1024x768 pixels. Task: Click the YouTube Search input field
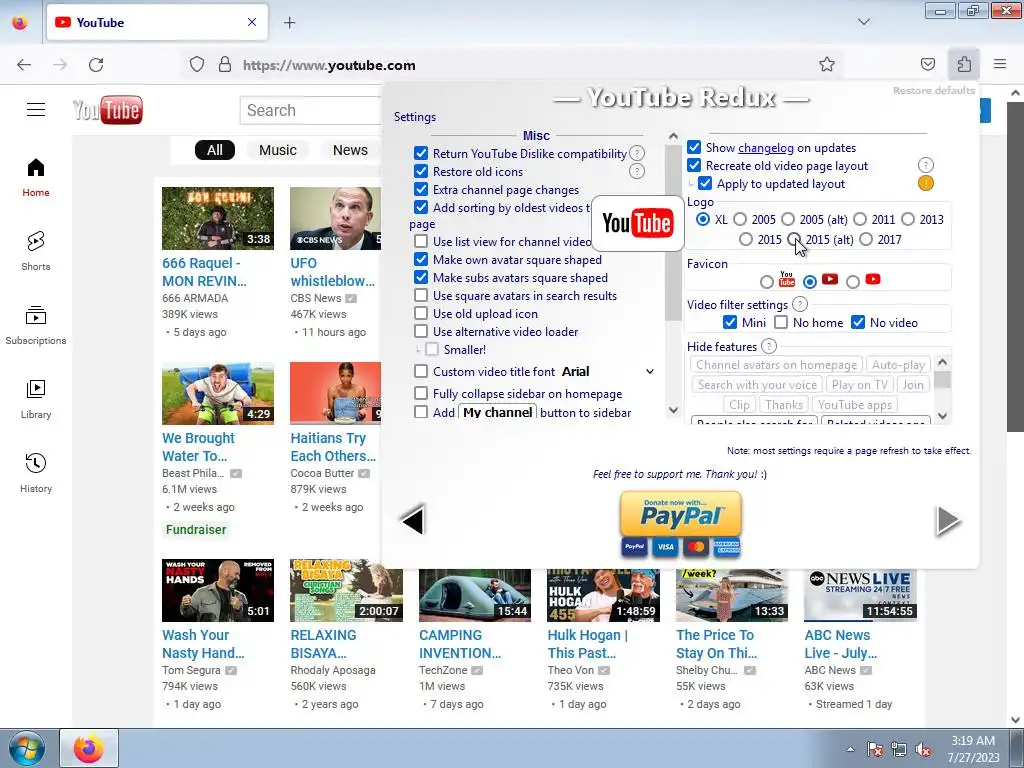(x=311, y=110)
